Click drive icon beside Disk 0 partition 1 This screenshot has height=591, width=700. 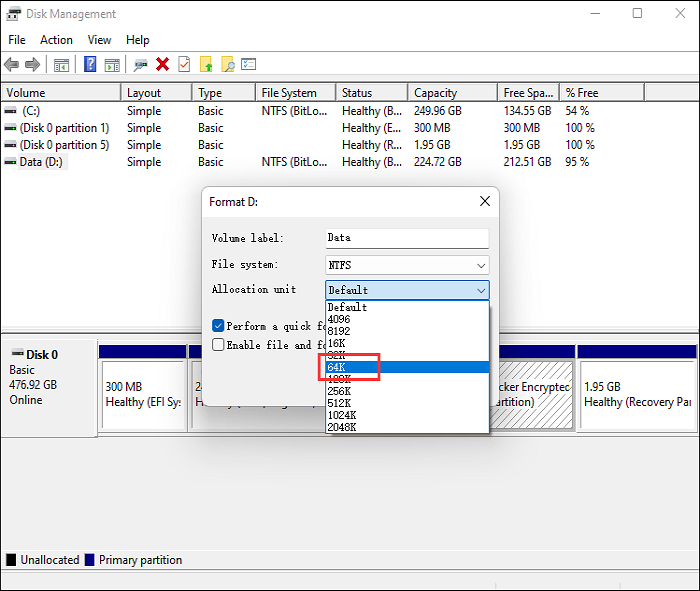(11, 128)
